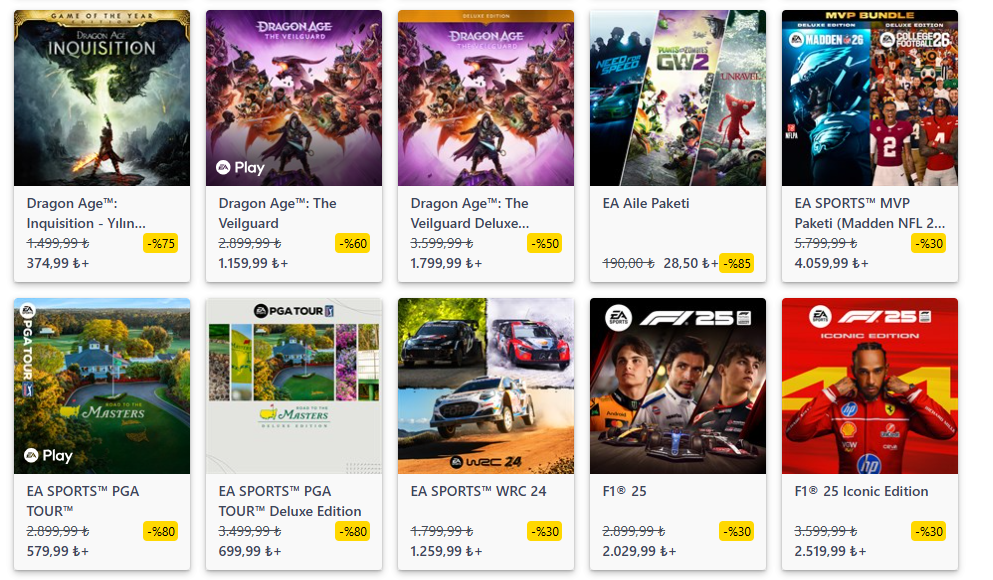993x580 pixels.
Task: Open Dragon Age Veilguard Deluxe Edition cover
Action: (x=486, y=98)
